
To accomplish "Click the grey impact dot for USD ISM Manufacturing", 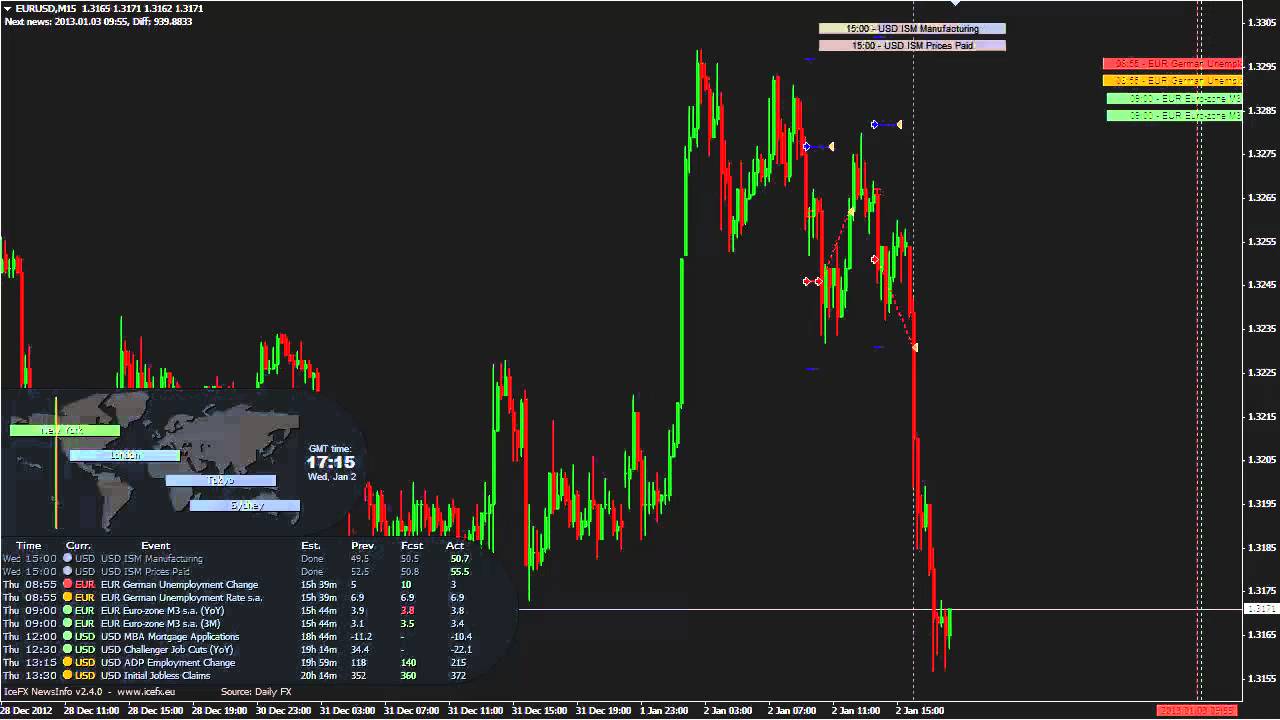I will point(67,558).
